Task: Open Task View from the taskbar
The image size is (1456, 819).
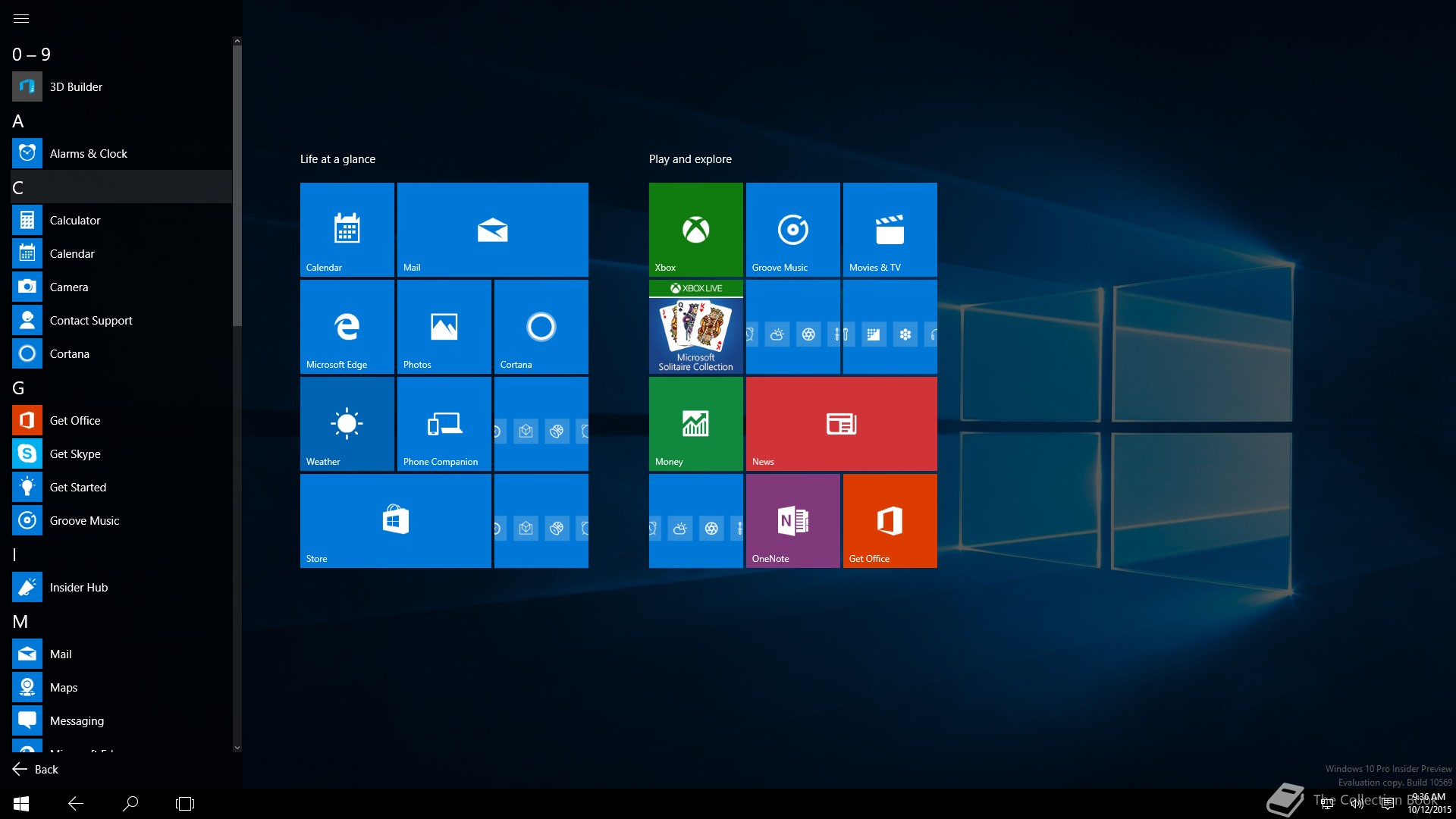Action: click(185, 804)
